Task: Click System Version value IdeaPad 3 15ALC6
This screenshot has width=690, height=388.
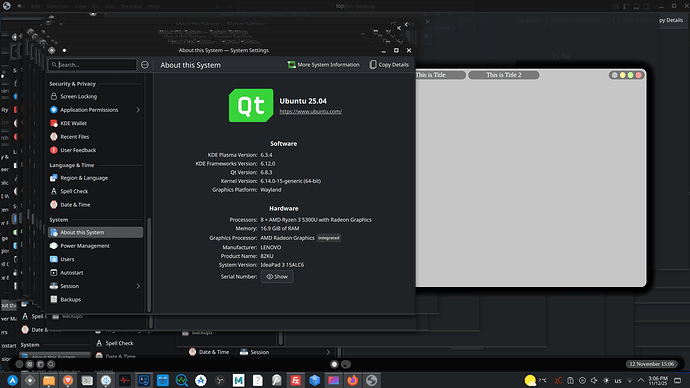Action: tap(282, 265)
